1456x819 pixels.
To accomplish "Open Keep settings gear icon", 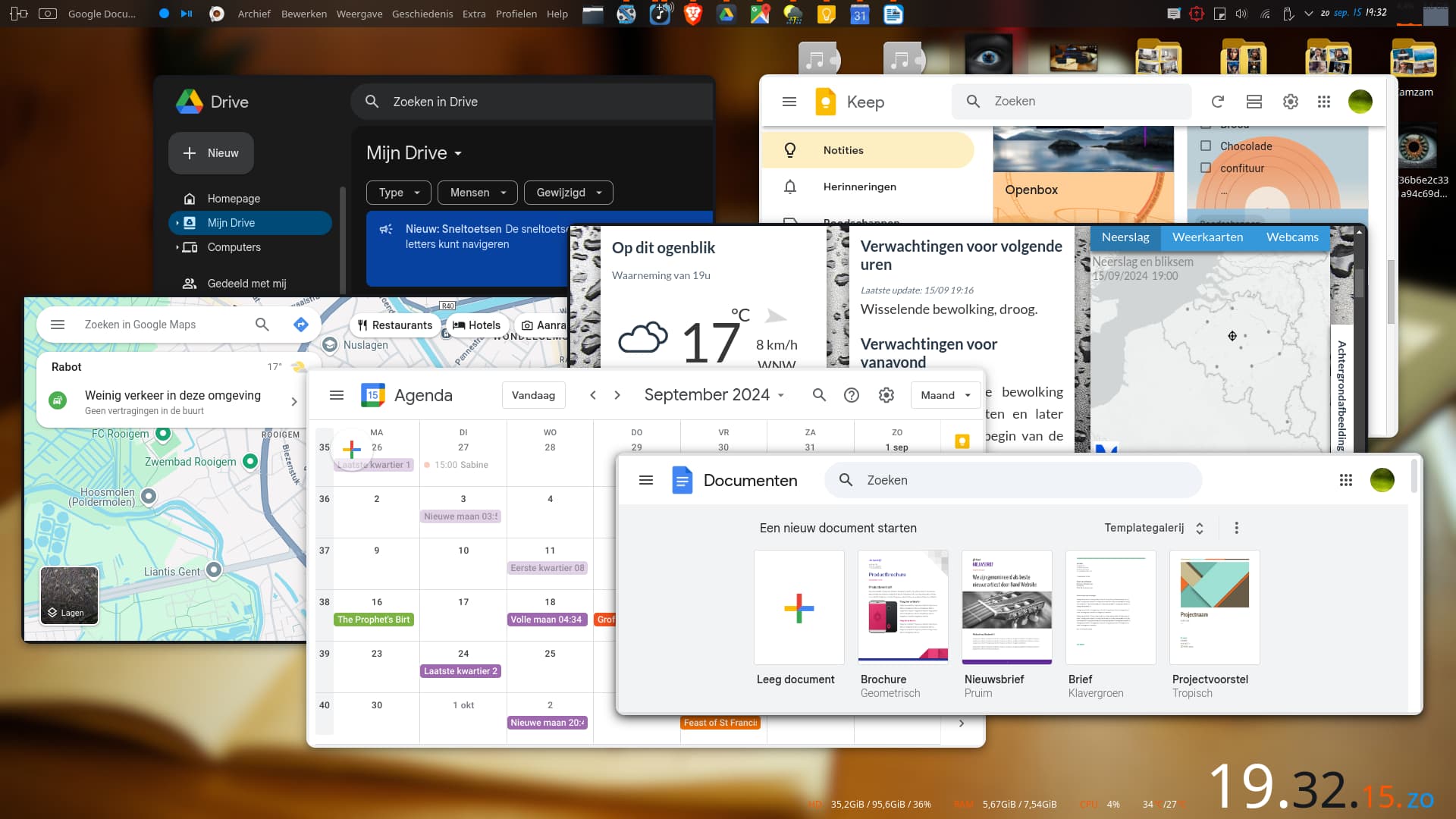I will pos(1291,102).
